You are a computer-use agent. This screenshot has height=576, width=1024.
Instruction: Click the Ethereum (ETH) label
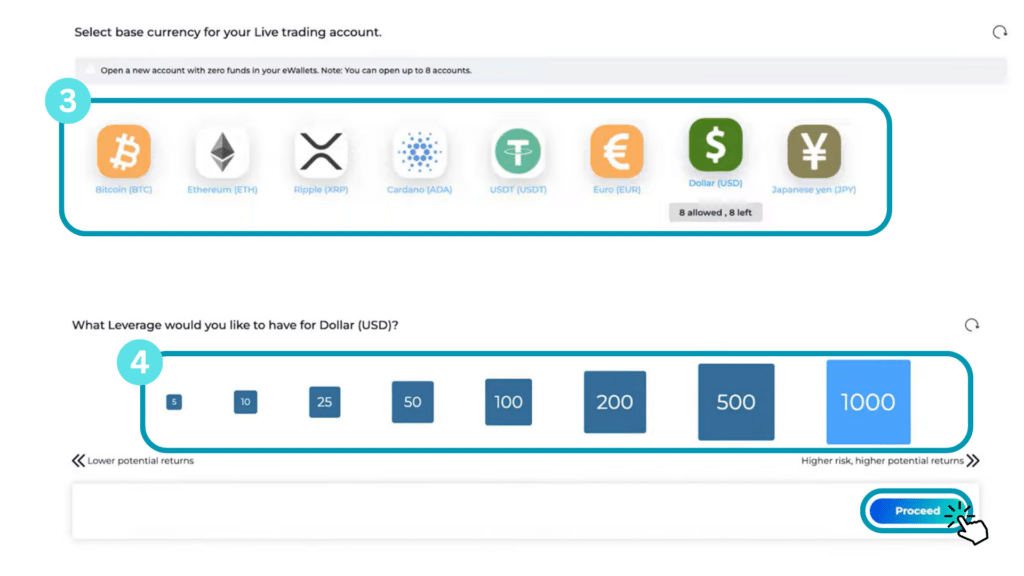point(222,189)
